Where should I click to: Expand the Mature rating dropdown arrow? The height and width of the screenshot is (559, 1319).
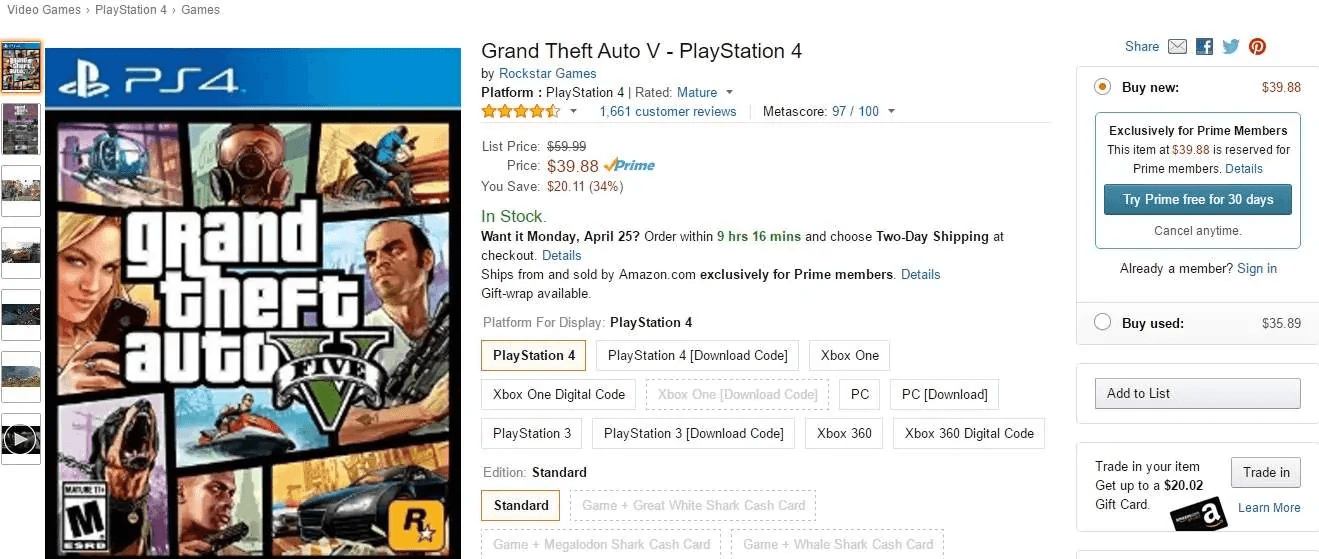point(729,93)
